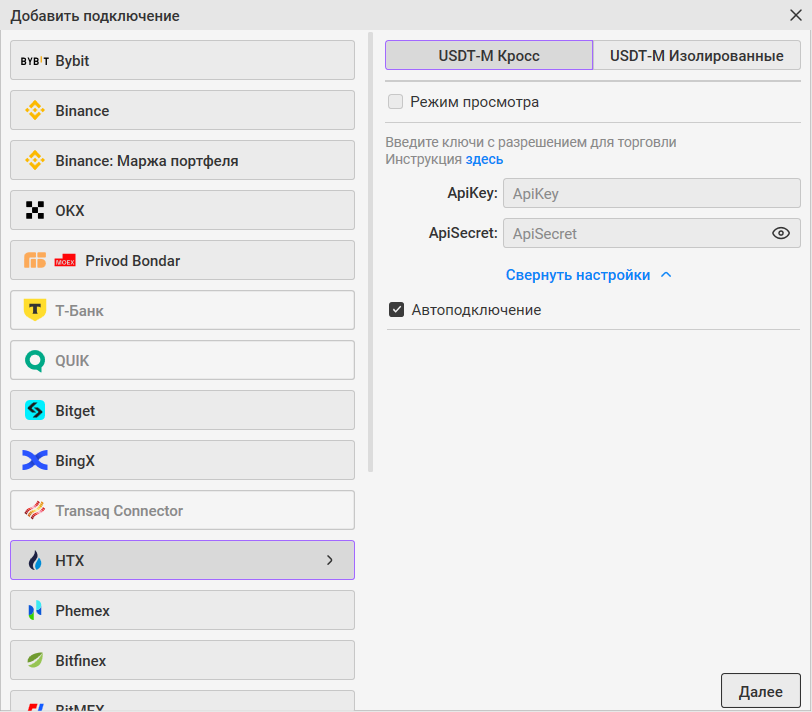Uncheck the Автоподключение checkbox
Viewport: 812px width, 712px height.
(x=397, y=310)
